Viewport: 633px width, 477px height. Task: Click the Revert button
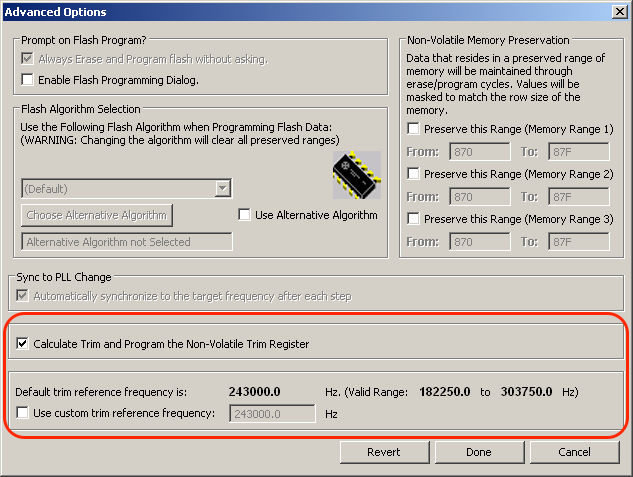(384, 452)
